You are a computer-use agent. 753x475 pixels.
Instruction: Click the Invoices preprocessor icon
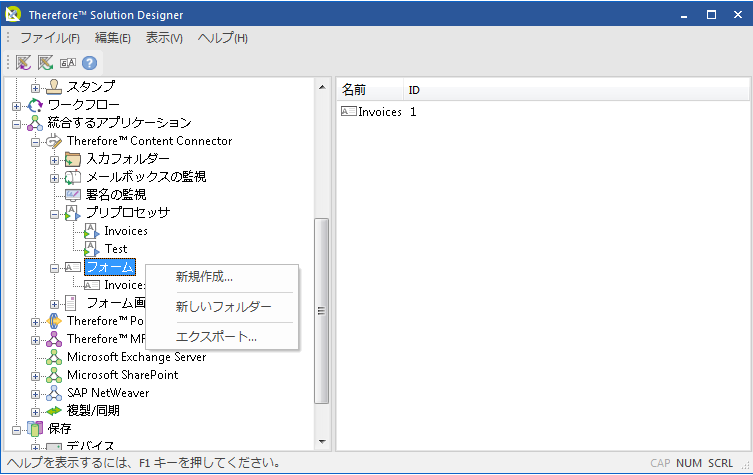pos(91,231)
